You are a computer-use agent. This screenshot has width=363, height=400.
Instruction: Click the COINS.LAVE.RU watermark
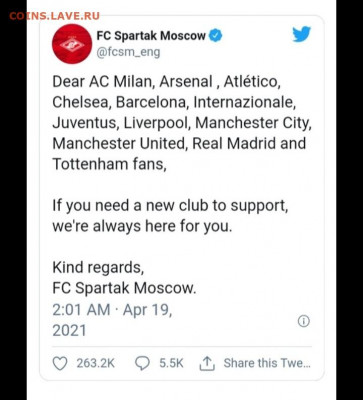(x=54, y=16)
